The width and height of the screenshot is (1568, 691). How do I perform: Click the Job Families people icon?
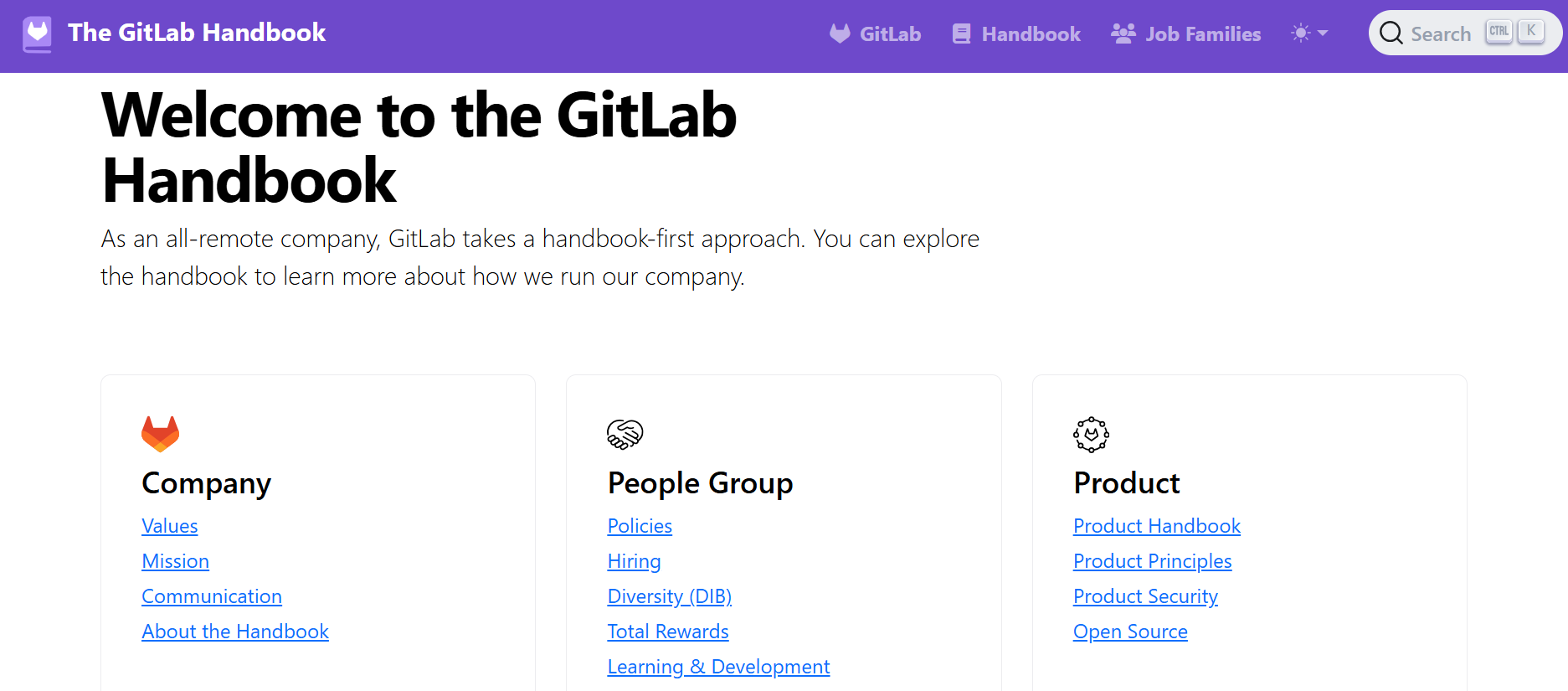[1123, 34]
